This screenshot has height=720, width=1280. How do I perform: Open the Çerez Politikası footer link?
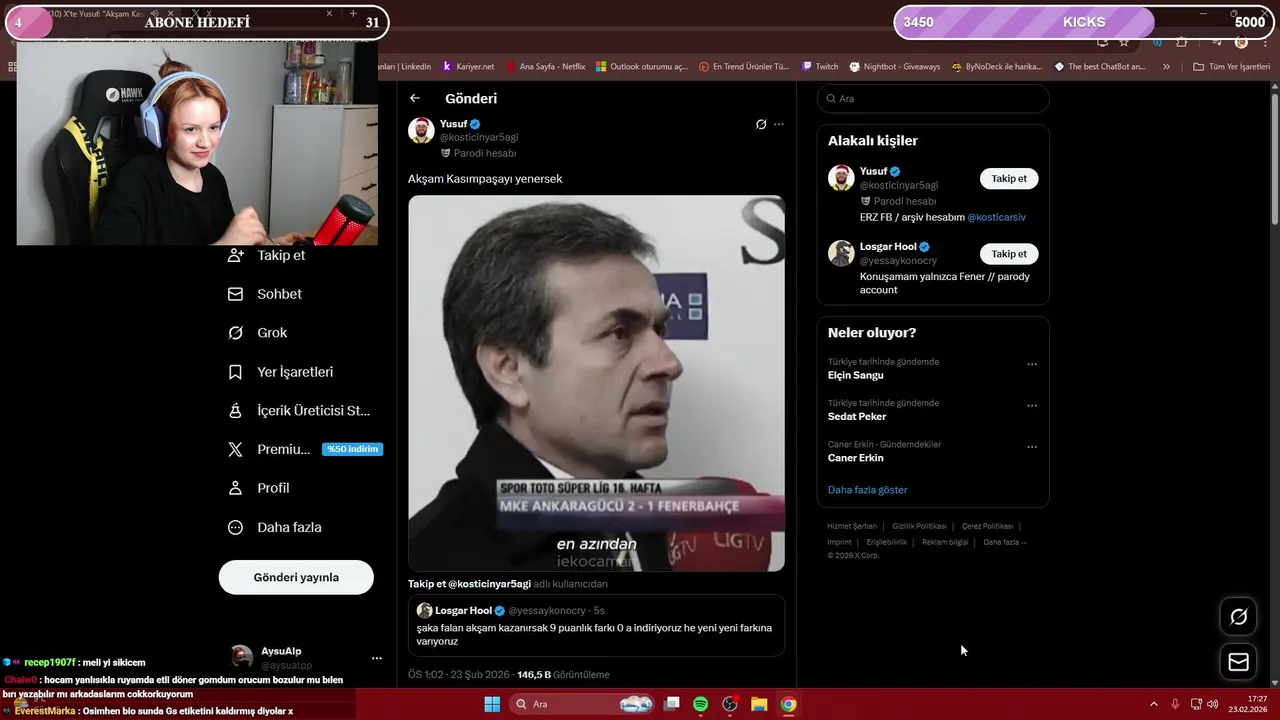click(x=987, y=526)
